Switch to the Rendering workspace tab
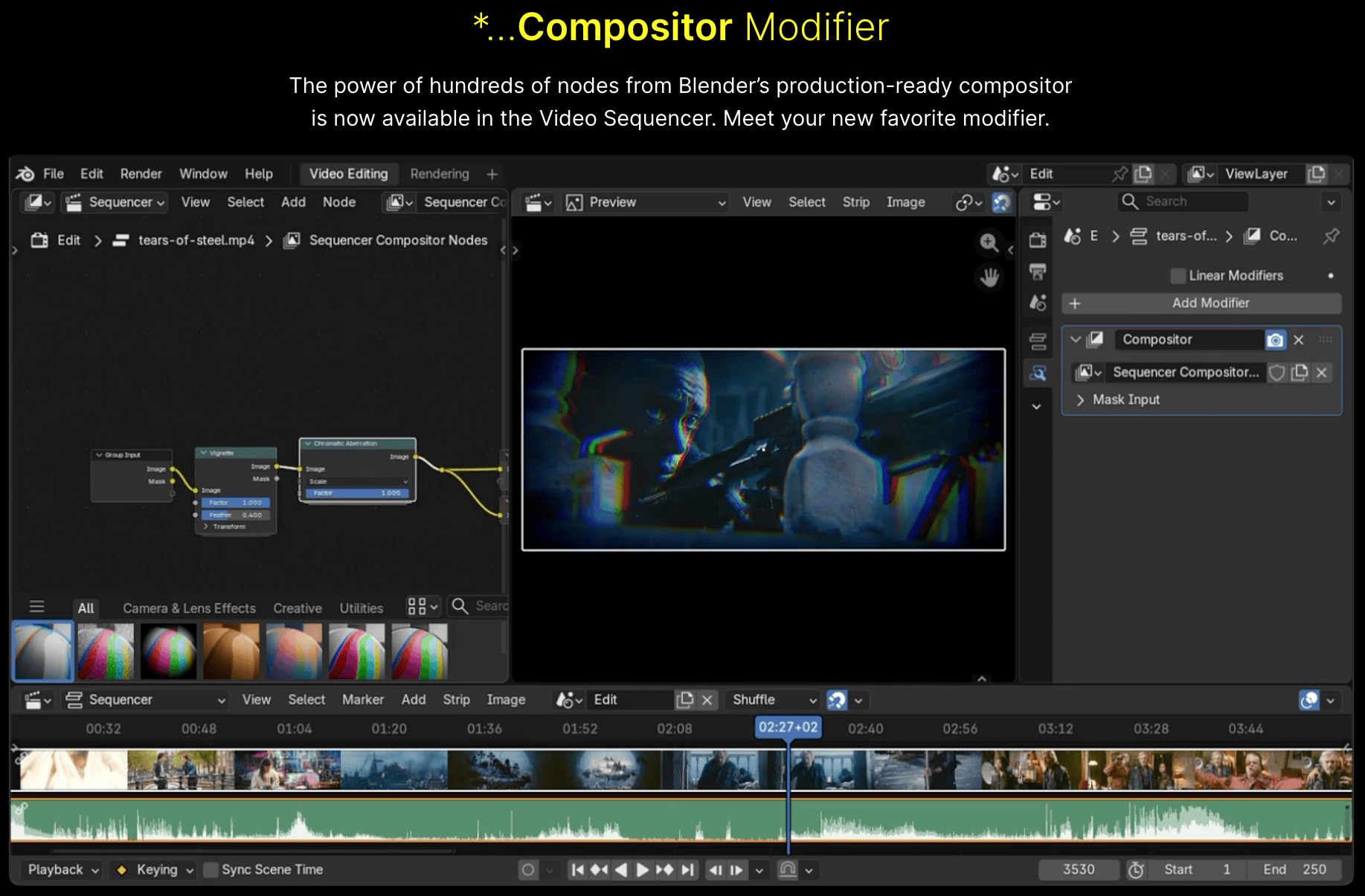Screen dimensions: 1365x896 pos(440,174)
